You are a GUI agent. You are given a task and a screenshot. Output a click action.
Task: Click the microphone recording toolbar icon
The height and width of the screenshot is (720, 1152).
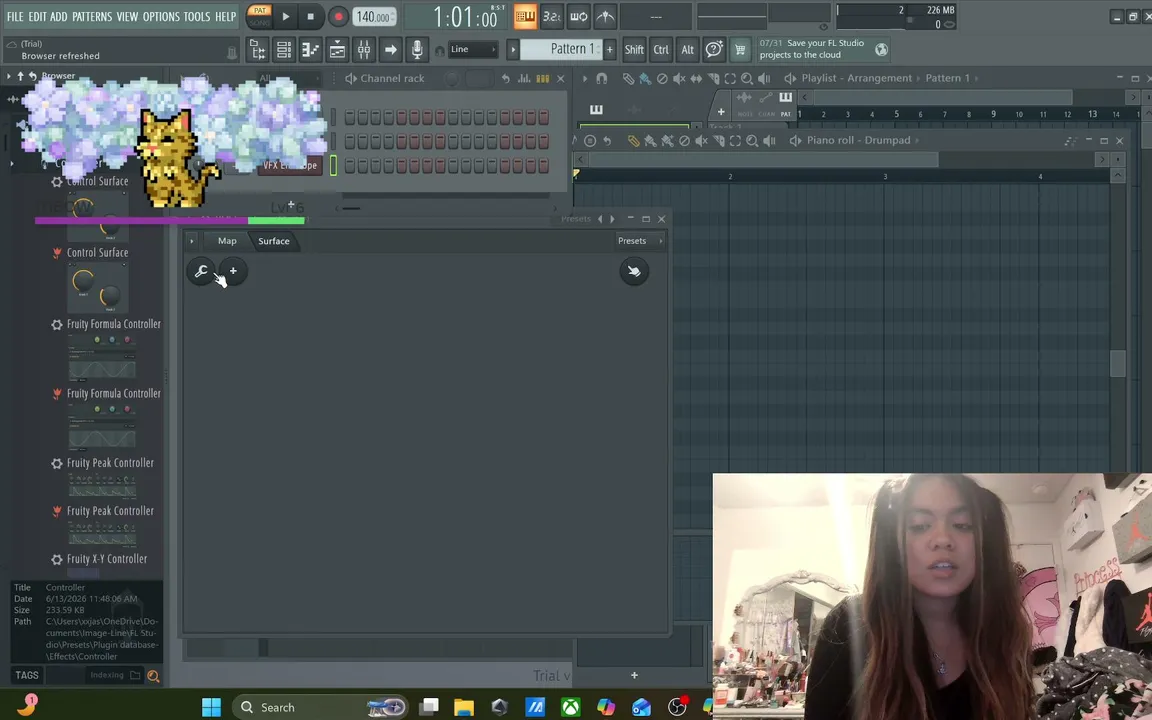[x=417, y=50]
